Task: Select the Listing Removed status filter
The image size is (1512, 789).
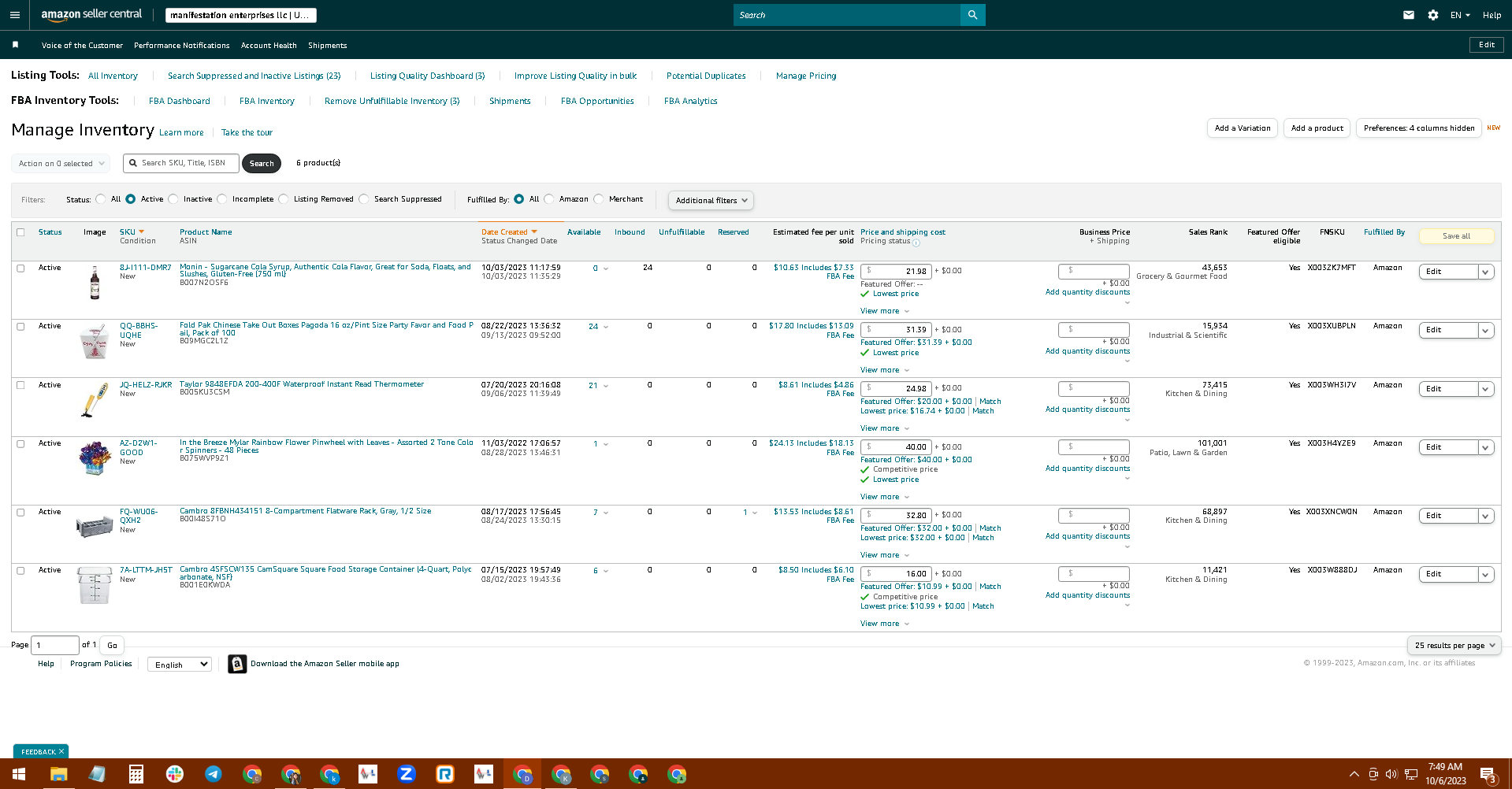Action: point(284,199)
